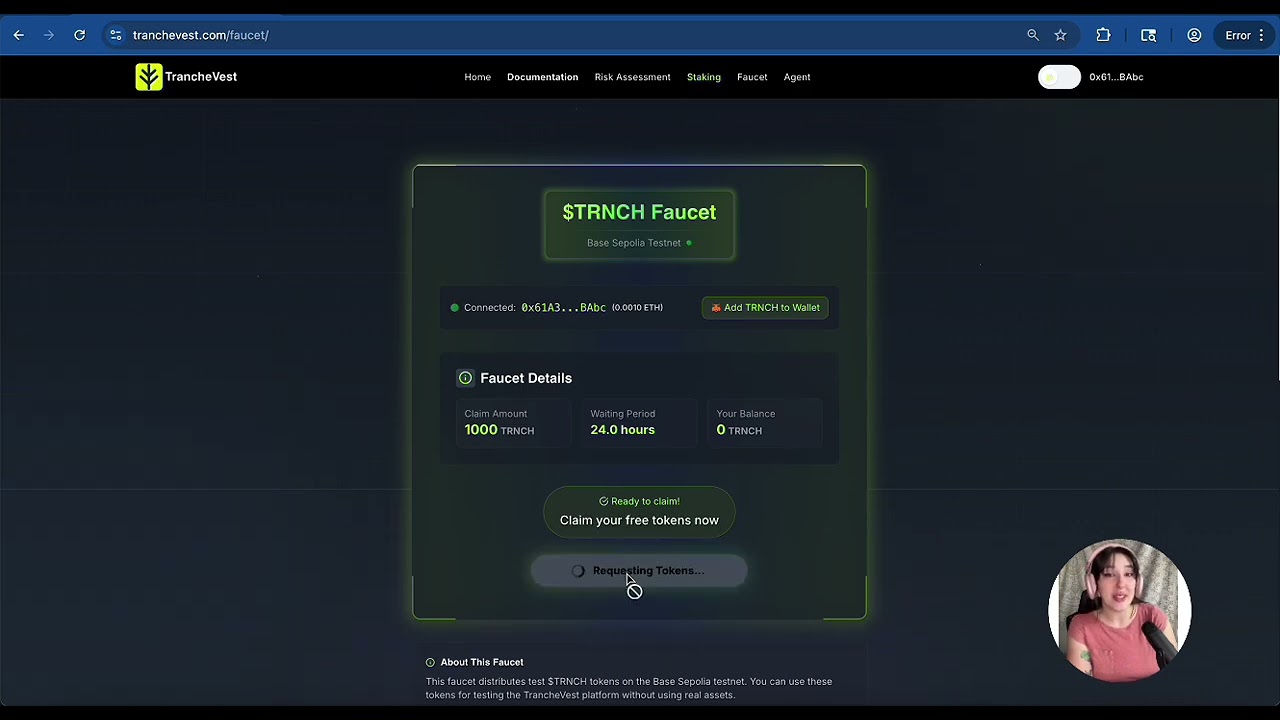Click the Faucet Details info icon
Image resolution: width=1280 pixels, height=720 pixels.
point(465,378)
